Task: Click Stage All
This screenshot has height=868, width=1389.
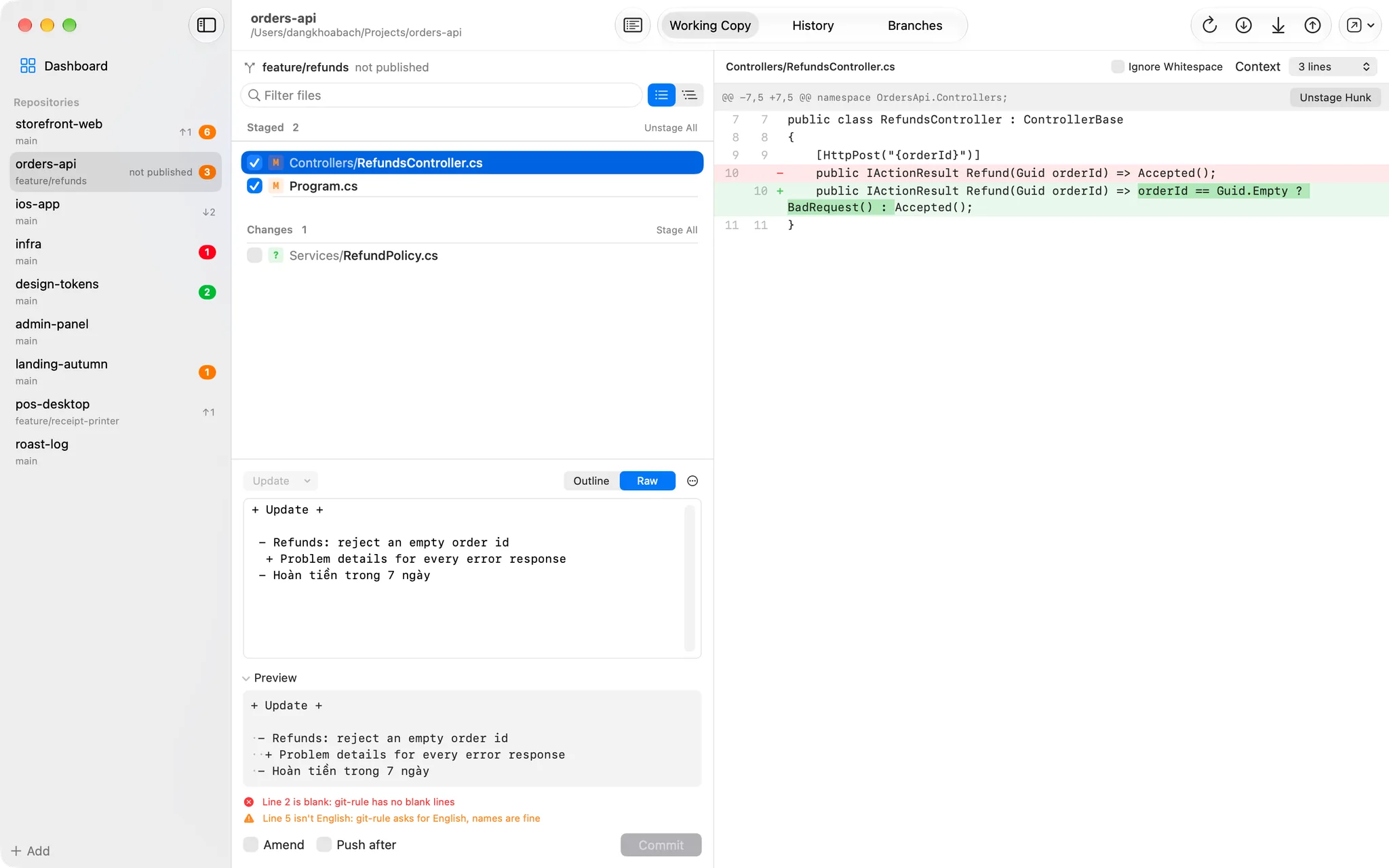Action: click(676, 230)
